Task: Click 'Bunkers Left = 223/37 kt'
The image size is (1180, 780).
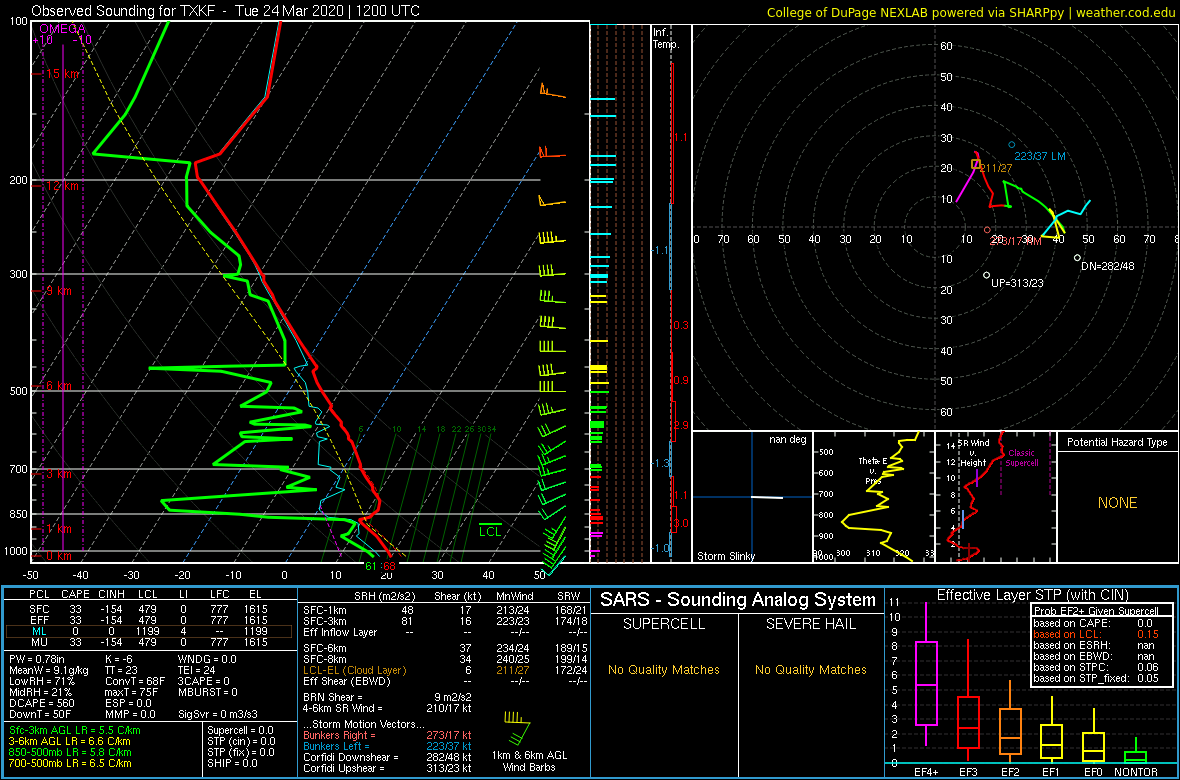Action: coord(387,745)
